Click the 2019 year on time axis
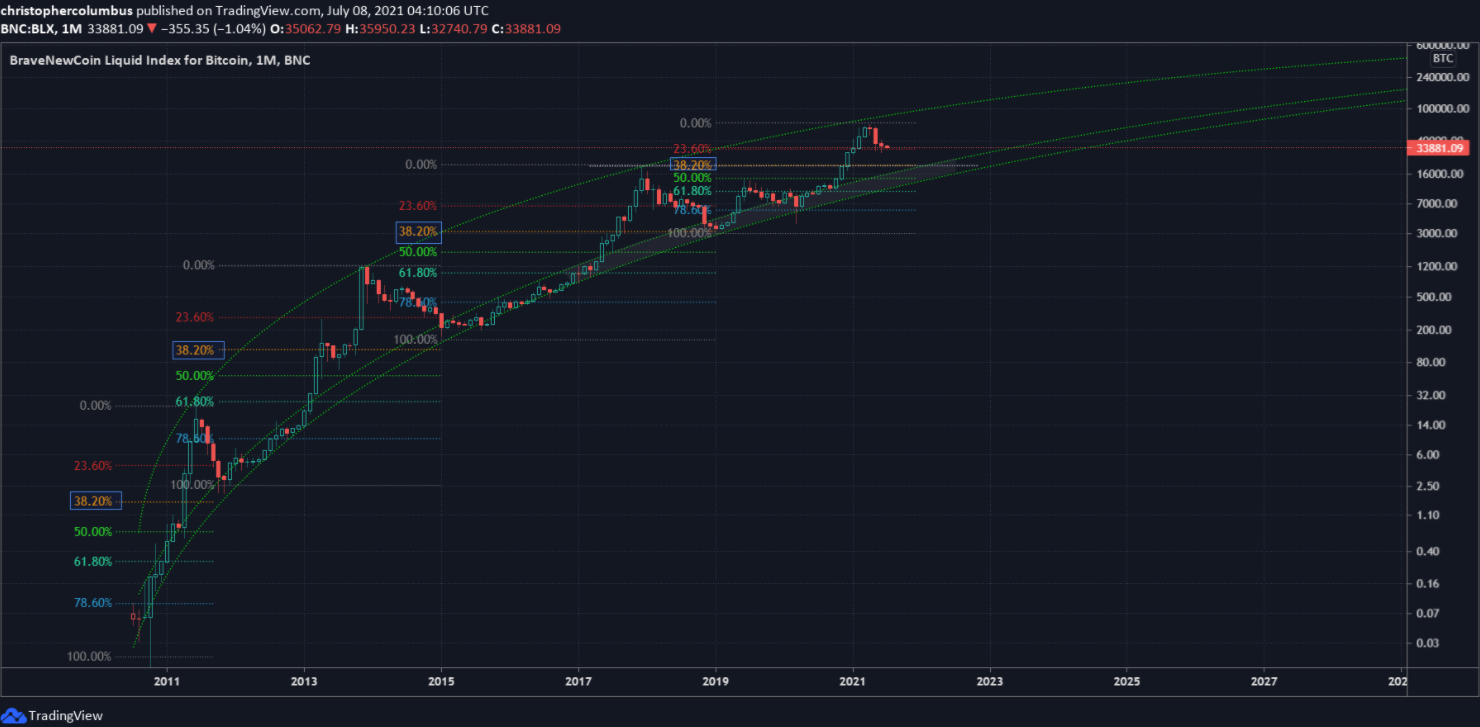 tap(715, 681)
